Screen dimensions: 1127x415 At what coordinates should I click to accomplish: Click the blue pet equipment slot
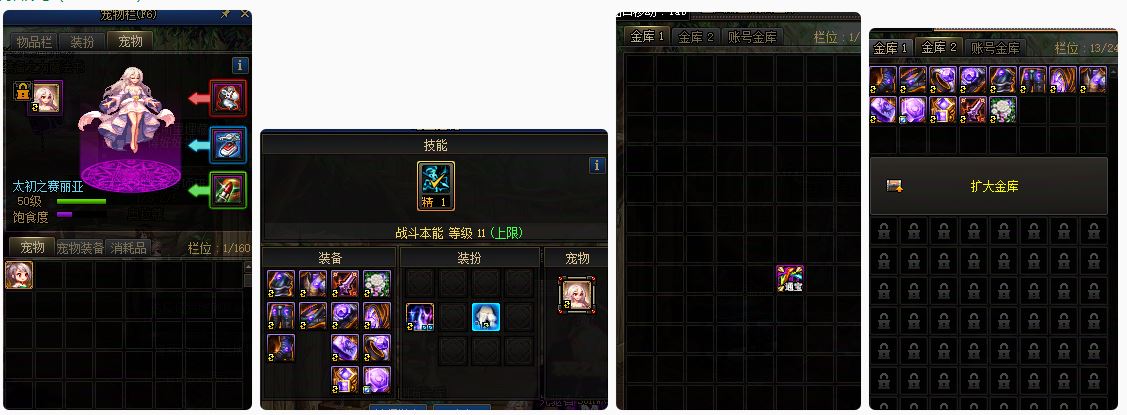228,145
